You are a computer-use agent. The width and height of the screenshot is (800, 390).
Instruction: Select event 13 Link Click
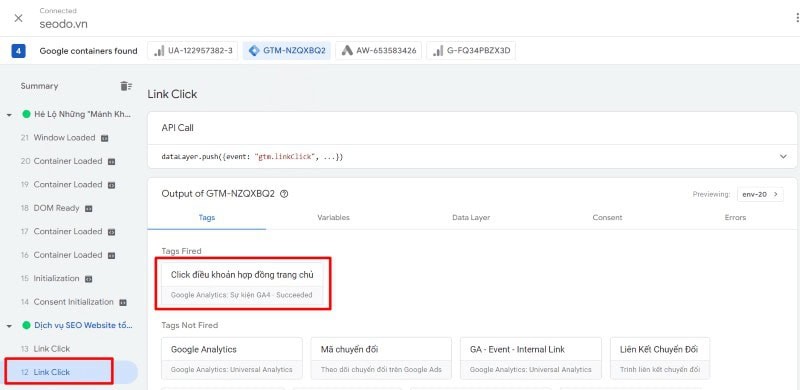45,349
